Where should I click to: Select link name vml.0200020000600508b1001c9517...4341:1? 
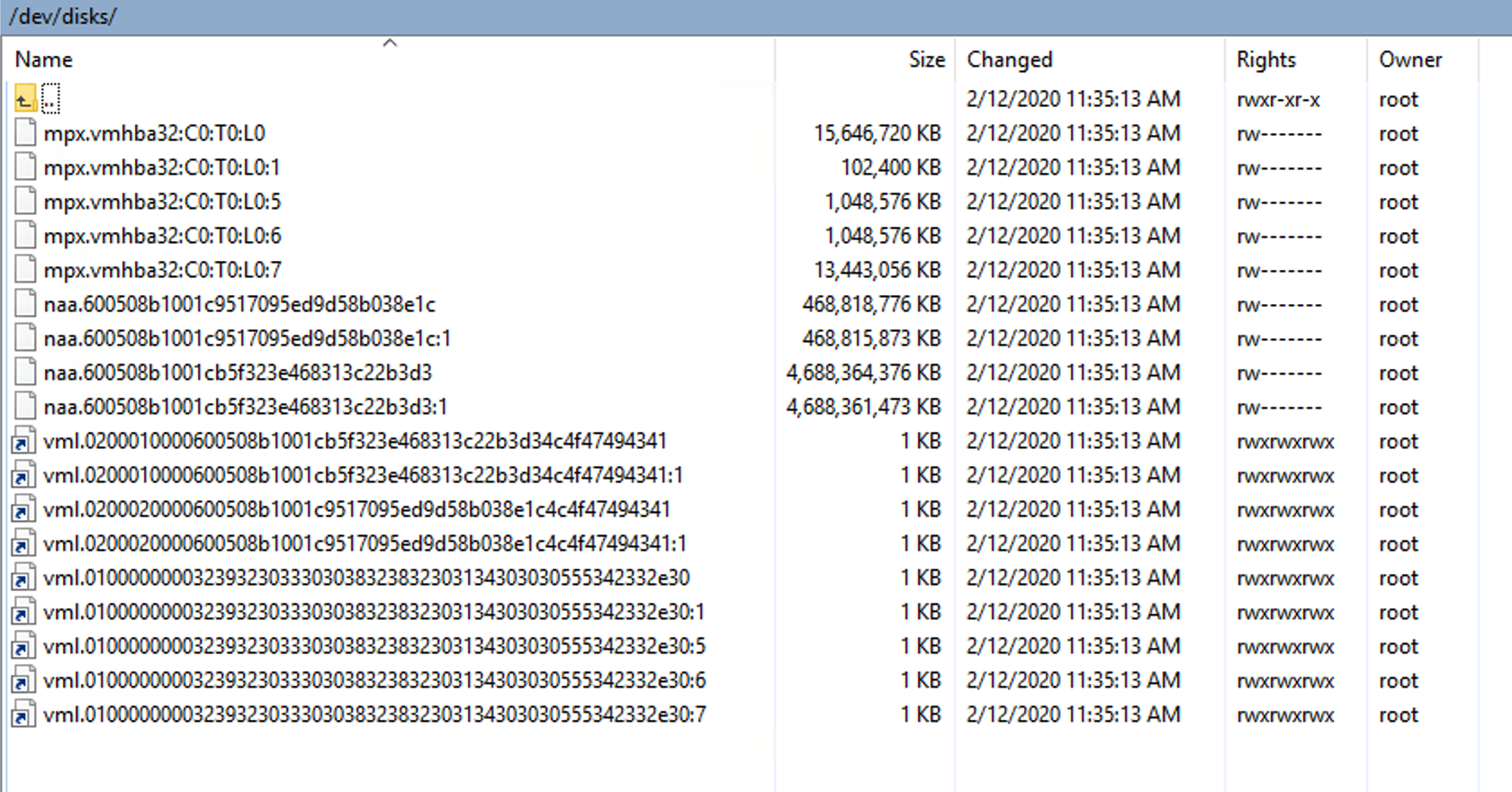pyautogui.click(x=364, y=544)
